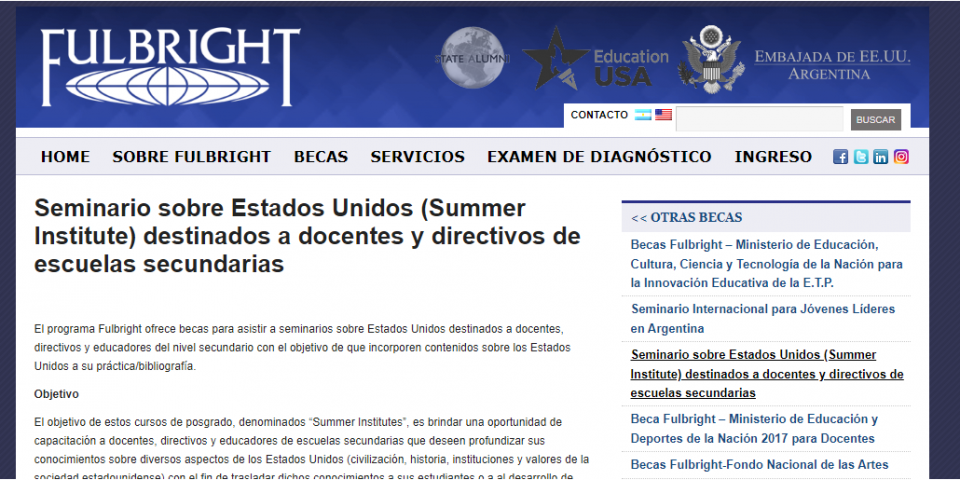This screenshot has width=960, height=480.
Task: Open Fulbright's Facebook page icon
Action: click(841, 157)
